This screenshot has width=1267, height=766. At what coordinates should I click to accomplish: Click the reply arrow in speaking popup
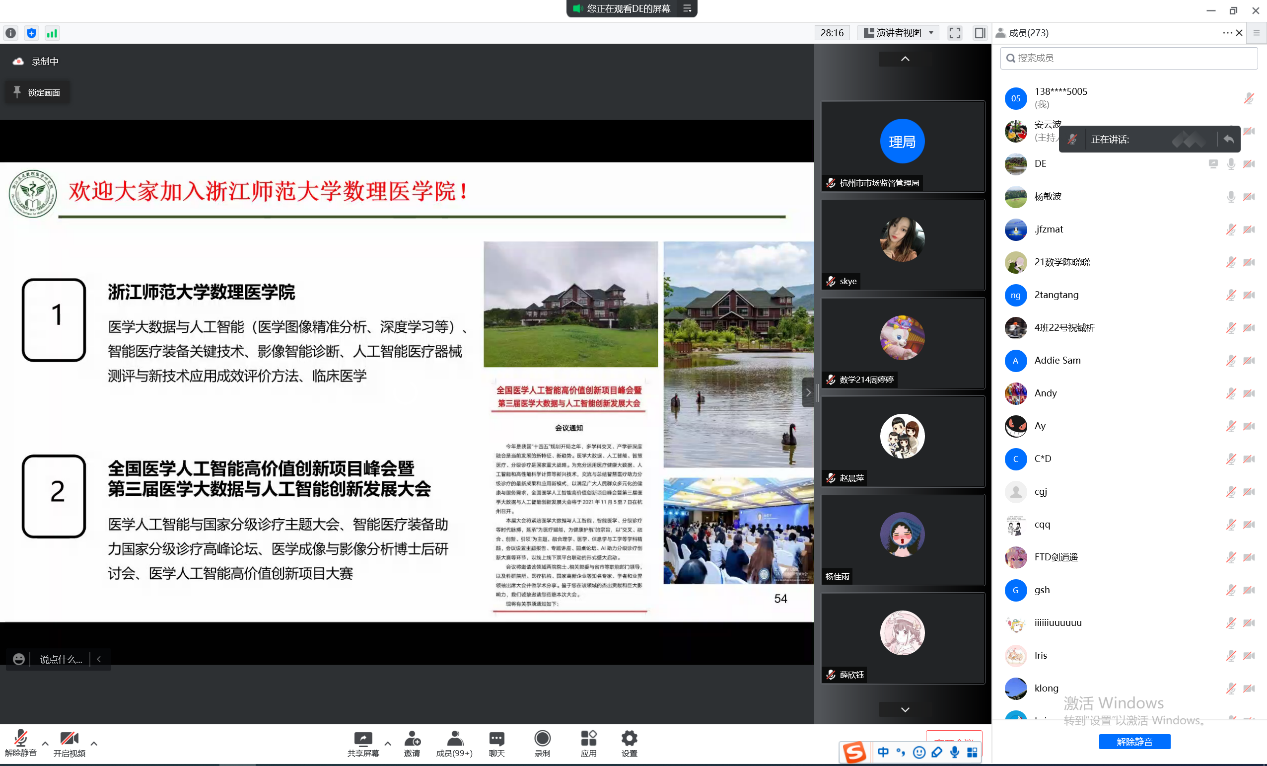[x=1227, y=139]
